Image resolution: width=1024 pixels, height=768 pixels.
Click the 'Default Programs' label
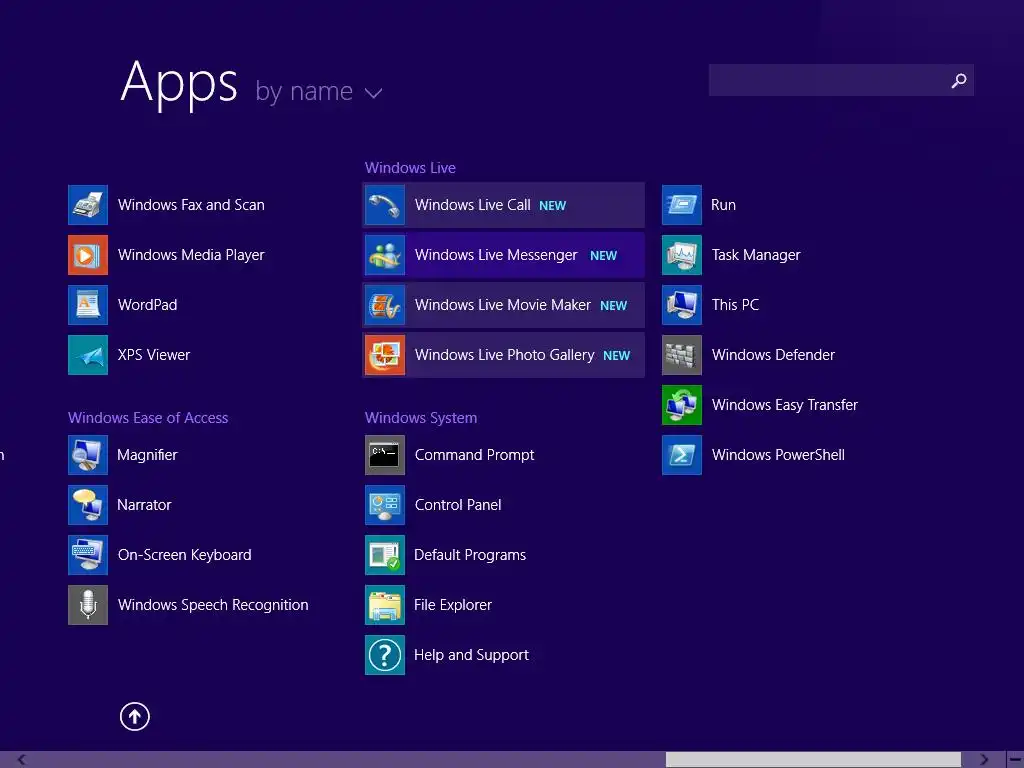pyautogui.click(x=470, y=555)
